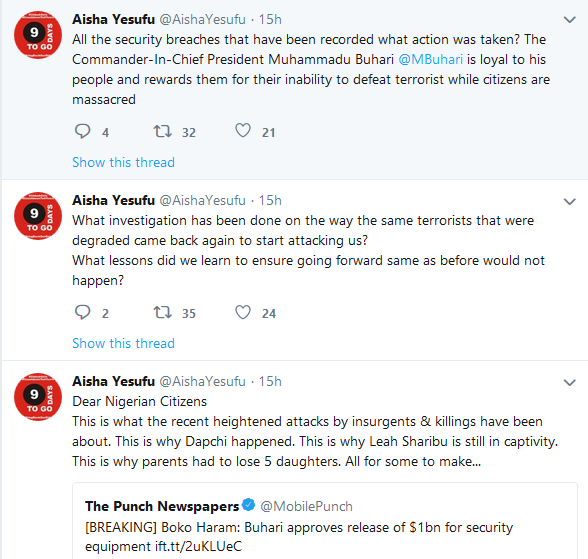Image resolution: width=588 pixels, height=559 pixels.
Task: Retweet the tweet with 35 retweets
Action: (x=163, y=312)
